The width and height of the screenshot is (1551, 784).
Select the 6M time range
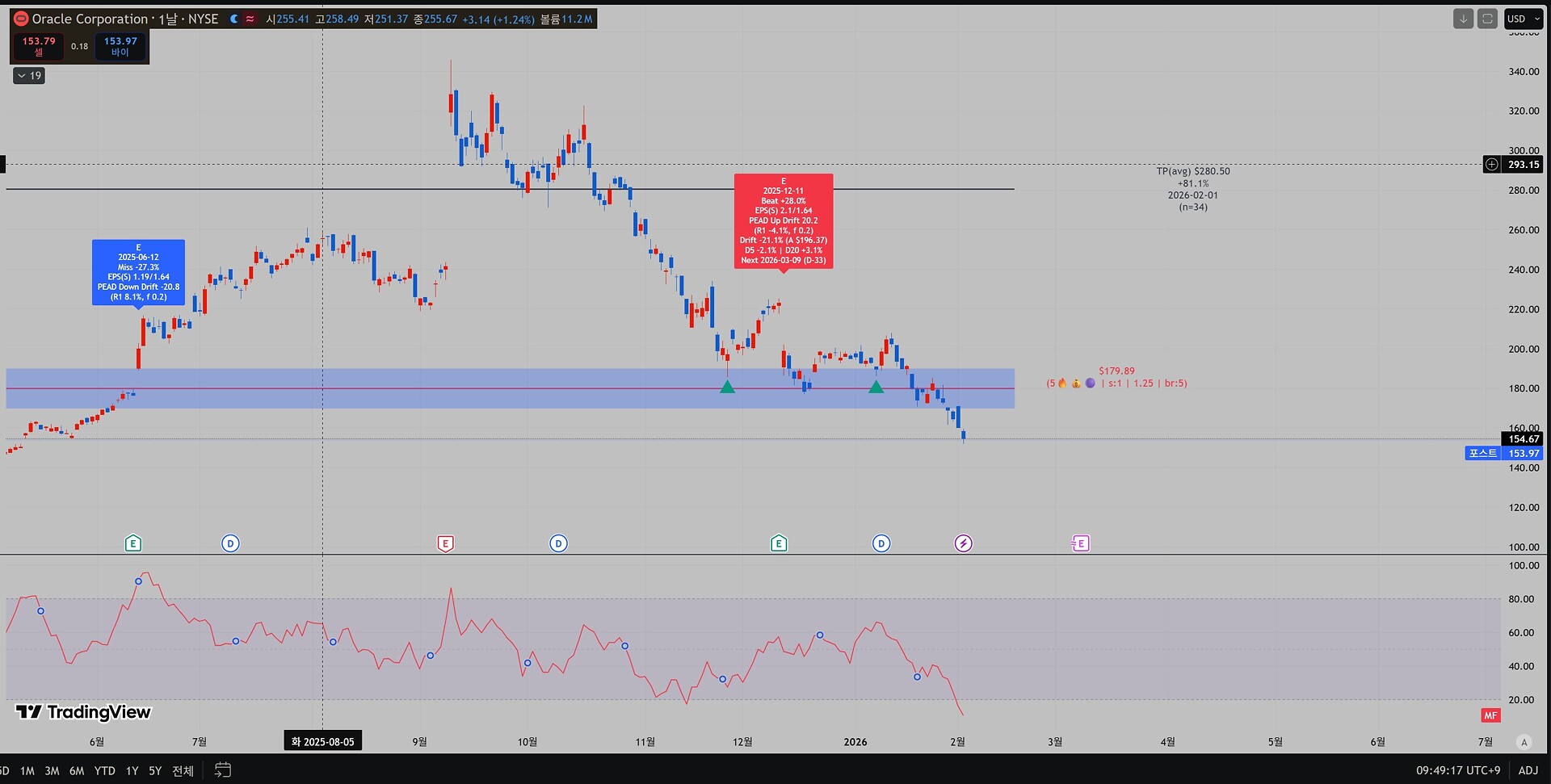coord(77,771)
